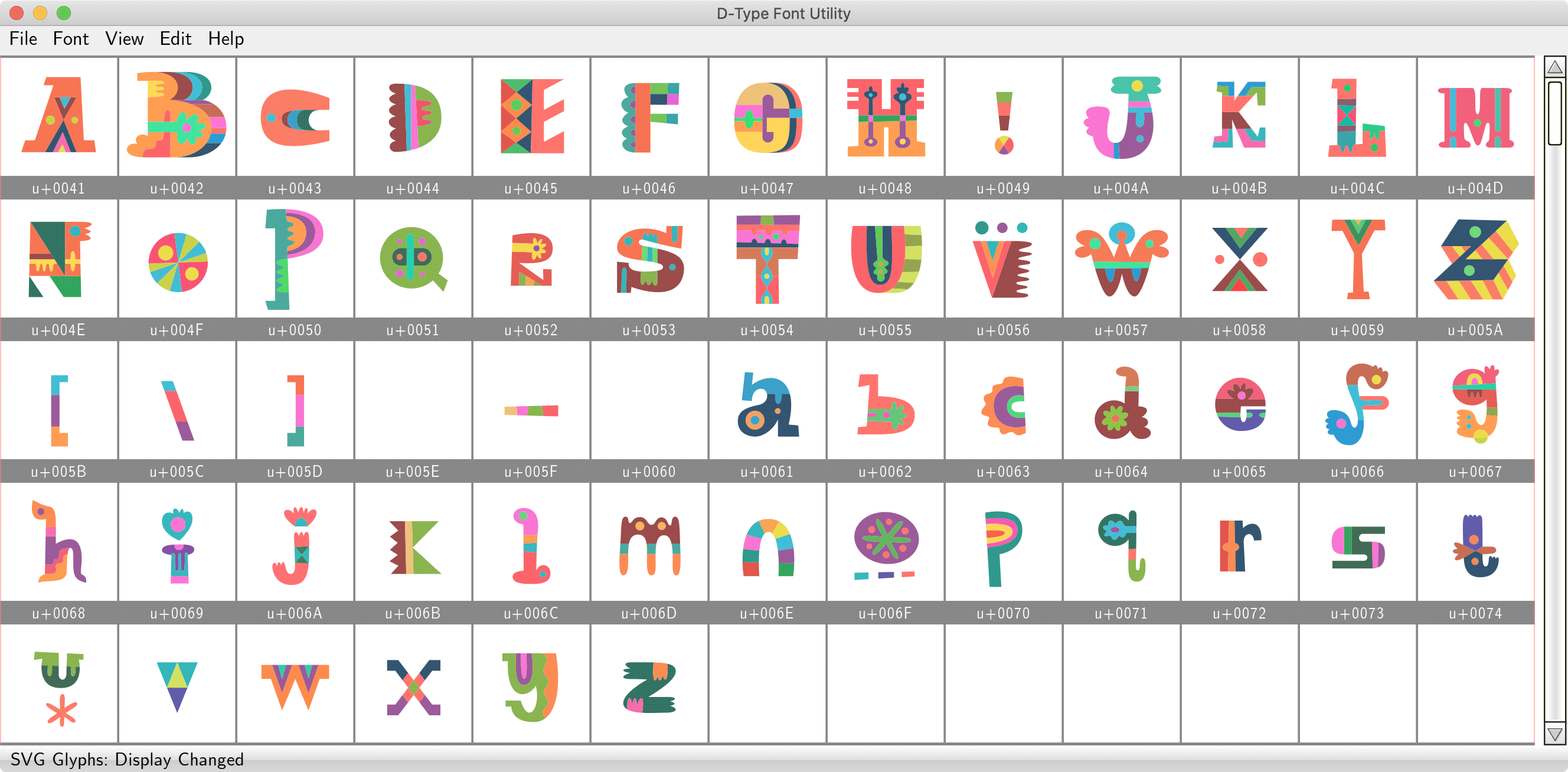Viewport: 1568px width, 772px height.
Task: Select the backslash glyph at u+005C
Action: (177, 411)
